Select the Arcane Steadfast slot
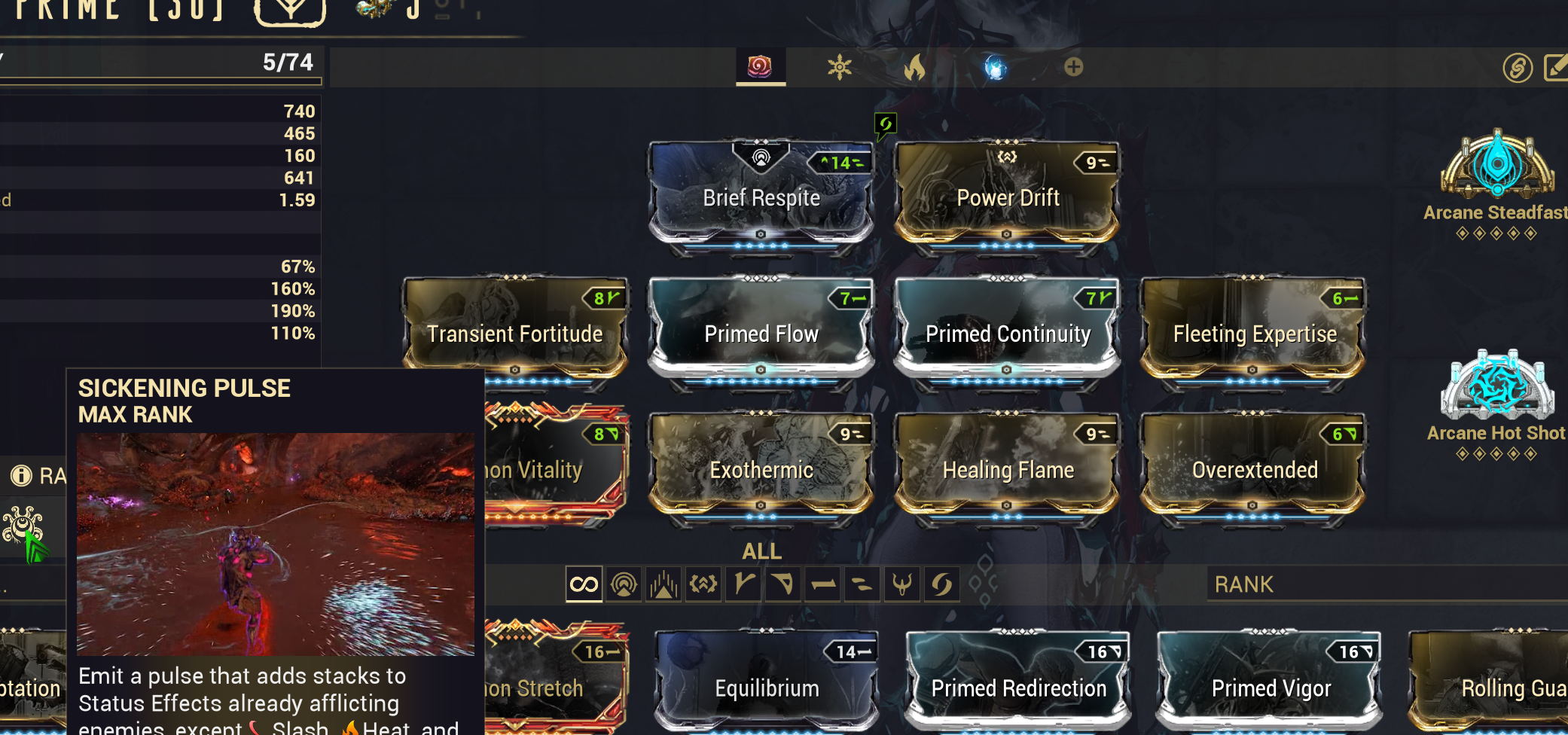Screen dimensions: 1568x735 coord(1497,184)
